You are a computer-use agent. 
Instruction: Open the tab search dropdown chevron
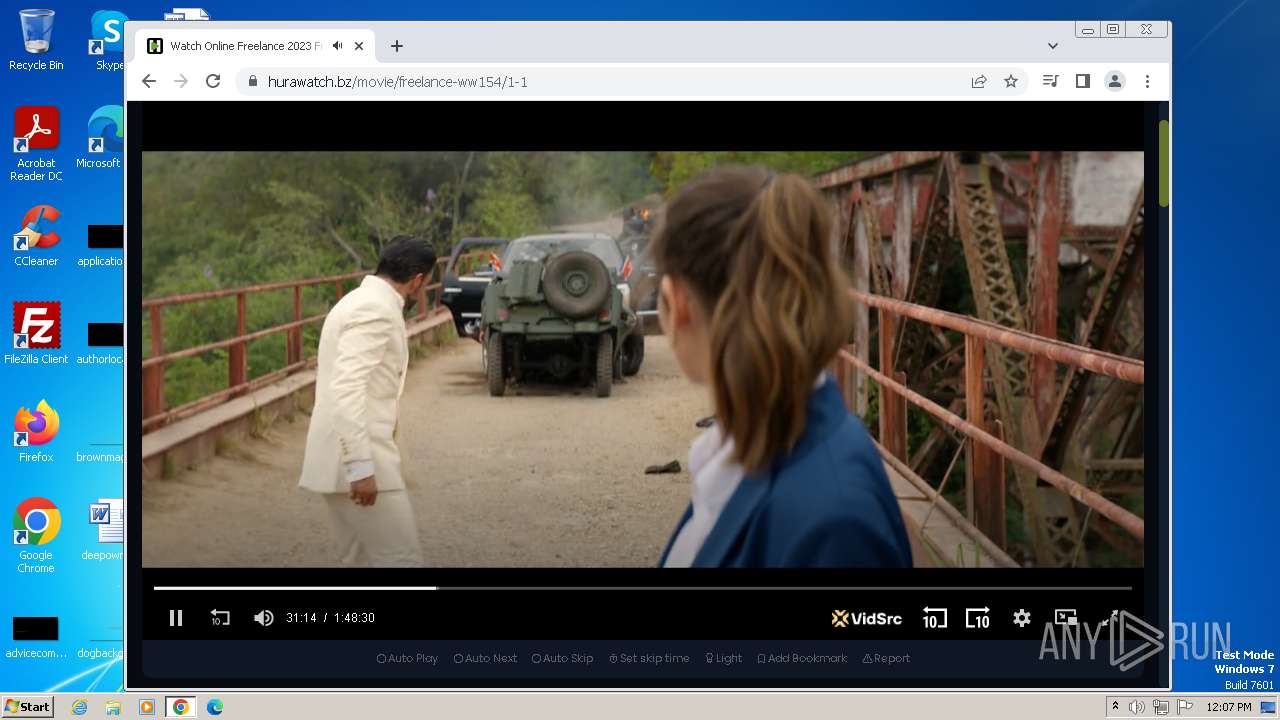(x=1052, y=46)
